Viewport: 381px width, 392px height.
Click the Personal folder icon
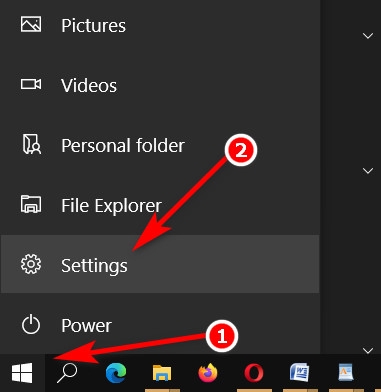coord(31,144)
